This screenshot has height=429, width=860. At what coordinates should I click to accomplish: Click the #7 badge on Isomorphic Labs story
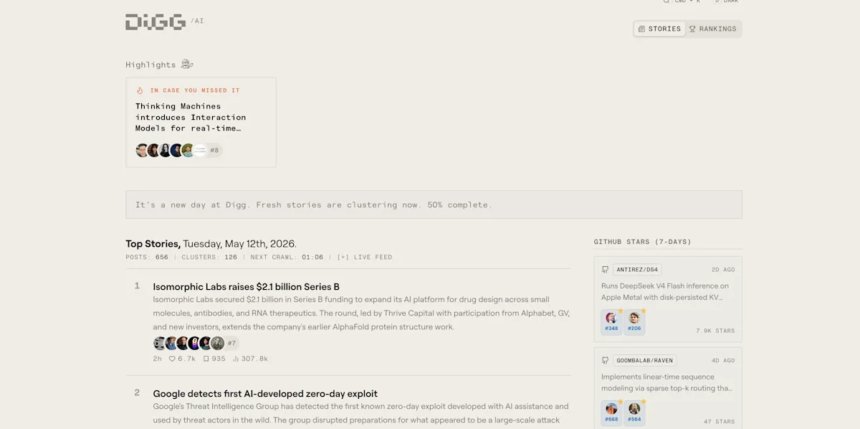232,343
